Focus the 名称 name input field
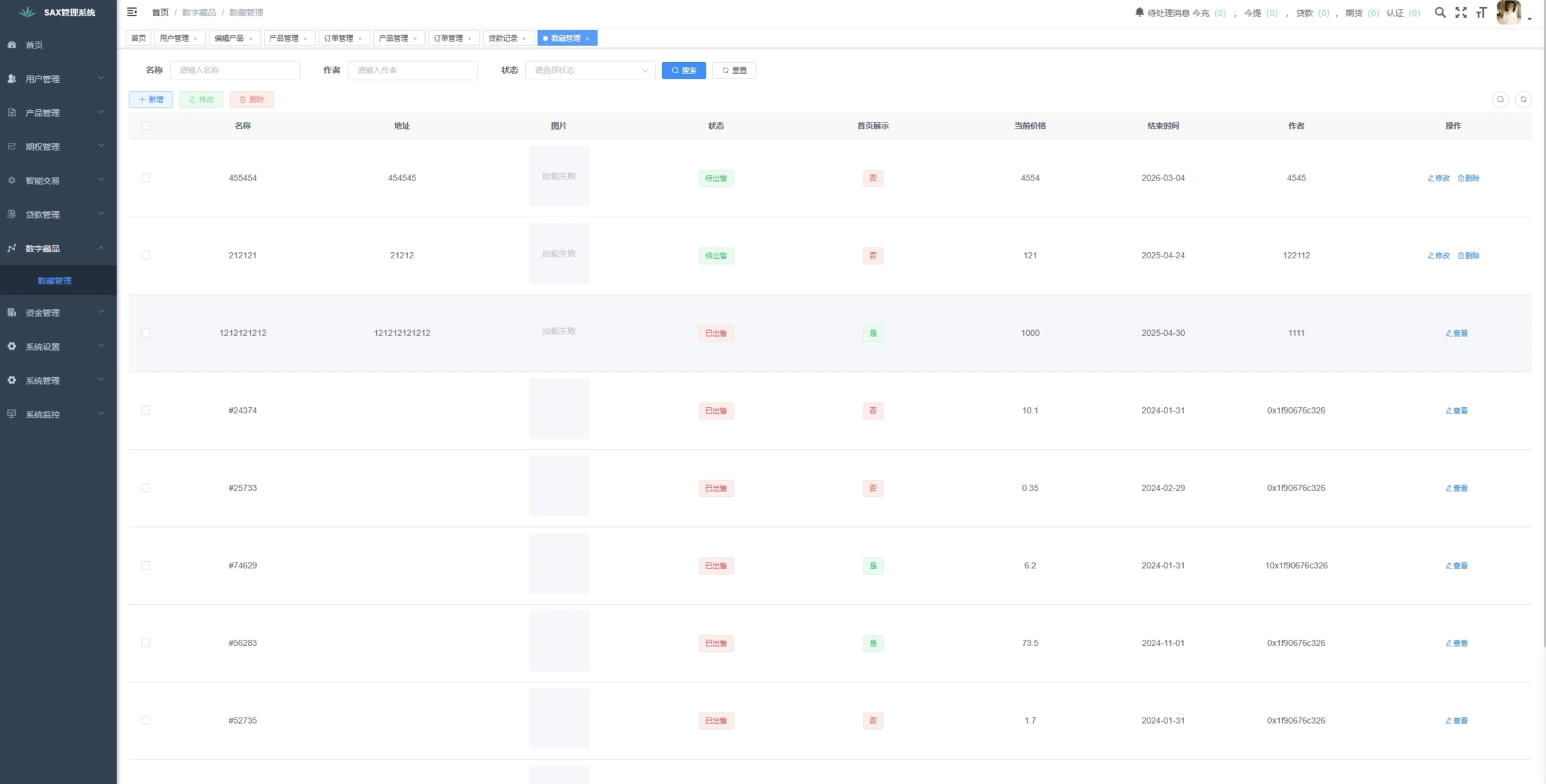1546x784 pixels. coord(235,70)
